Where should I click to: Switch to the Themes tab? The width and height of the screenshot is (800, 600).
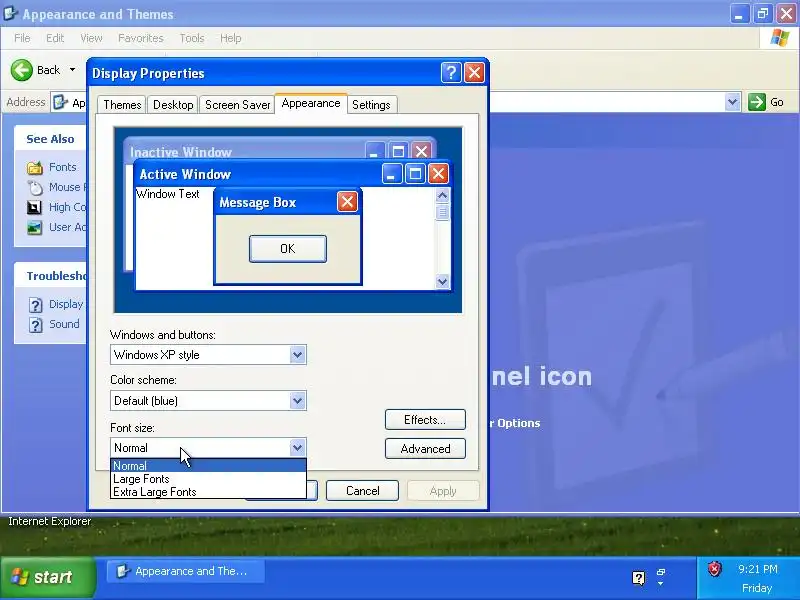coord(122,105)
